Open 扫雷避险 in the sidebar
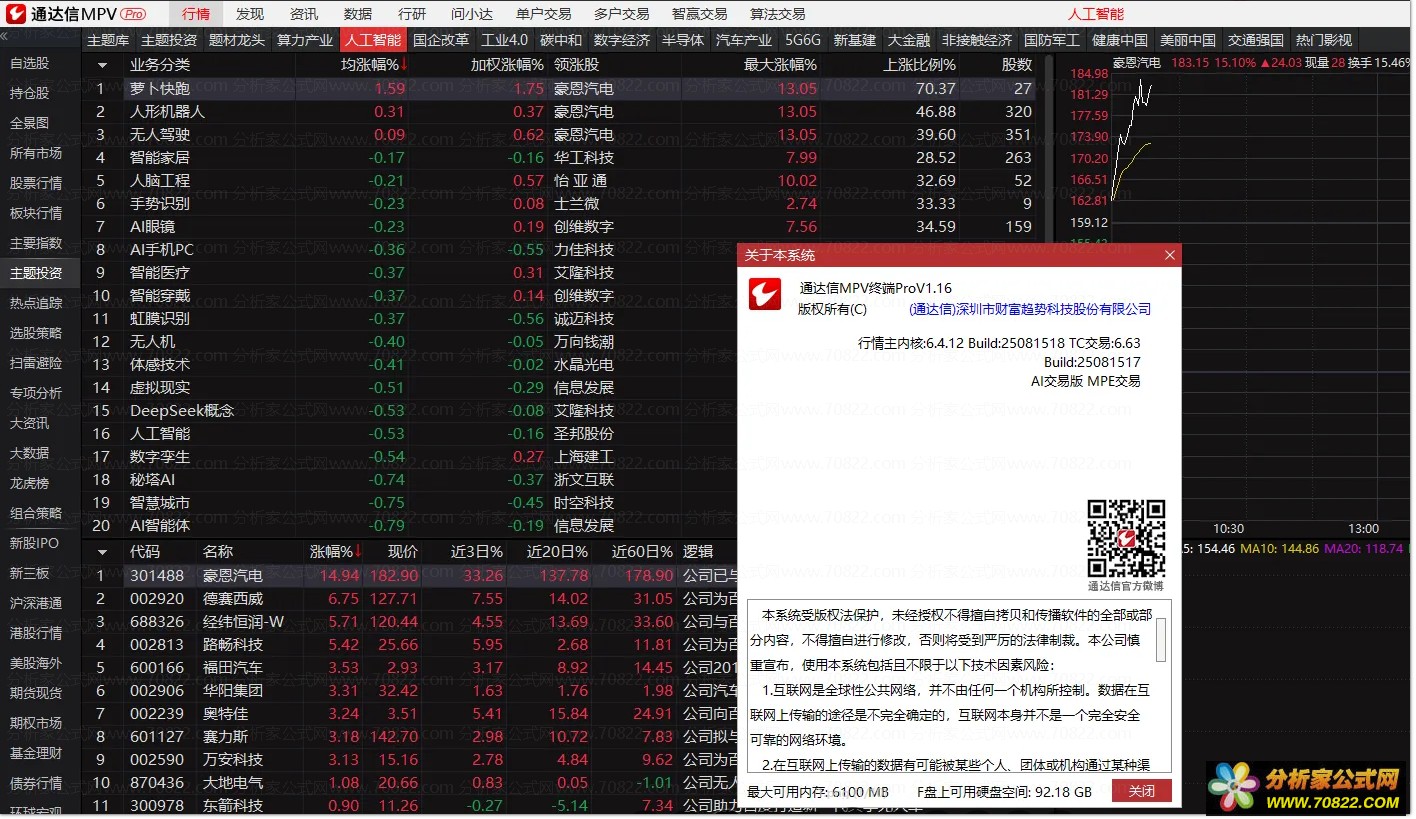Image resolution: width=1416 pixels, height=819 pixels. (37, 363)
